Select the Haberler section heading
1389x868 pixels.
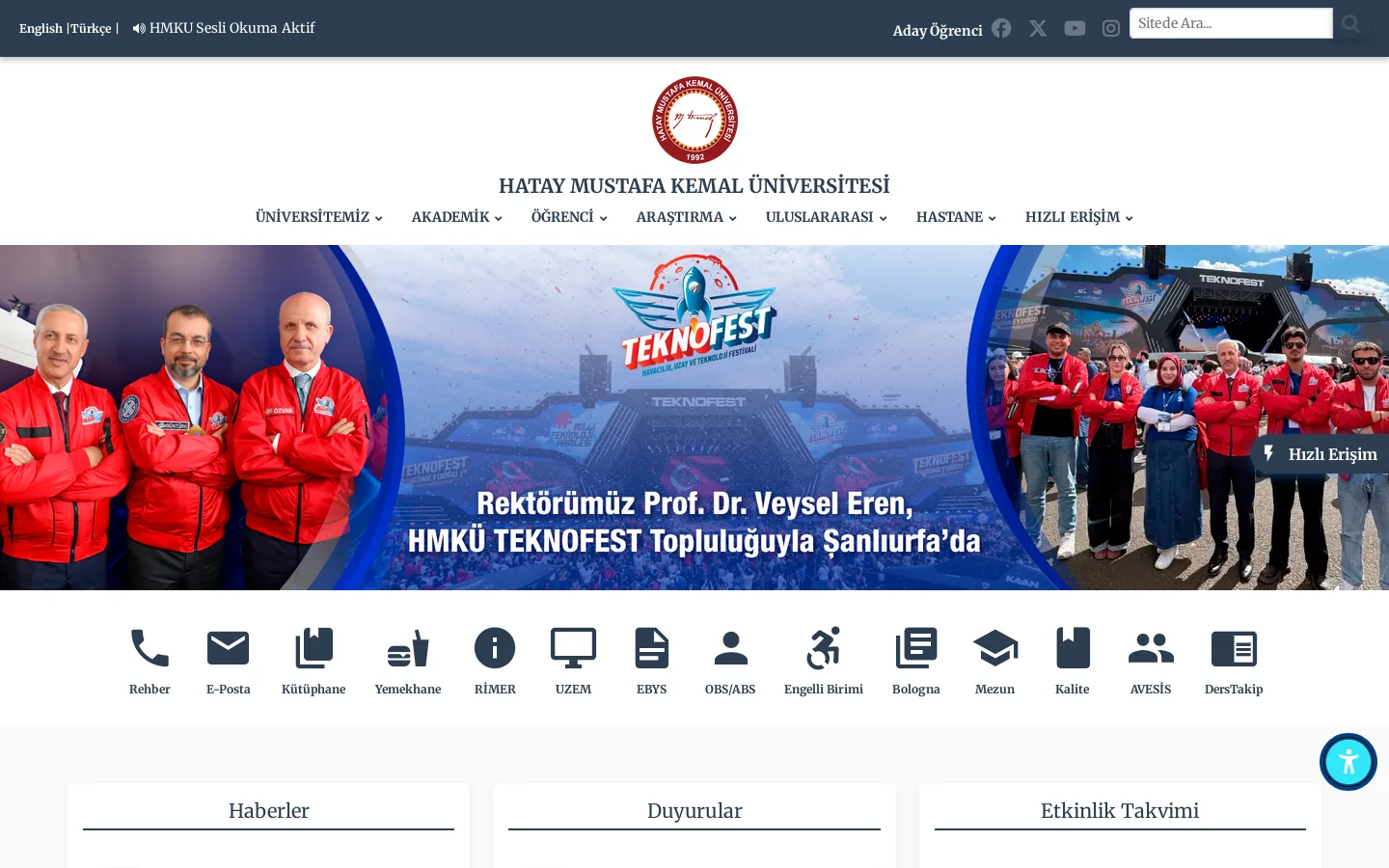[x=269, y=810]
